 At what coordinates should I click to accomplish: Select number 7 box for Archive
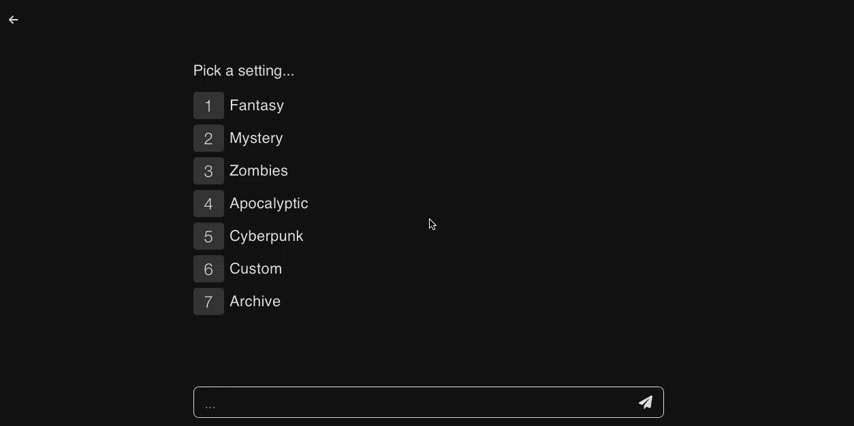[209, 302]
